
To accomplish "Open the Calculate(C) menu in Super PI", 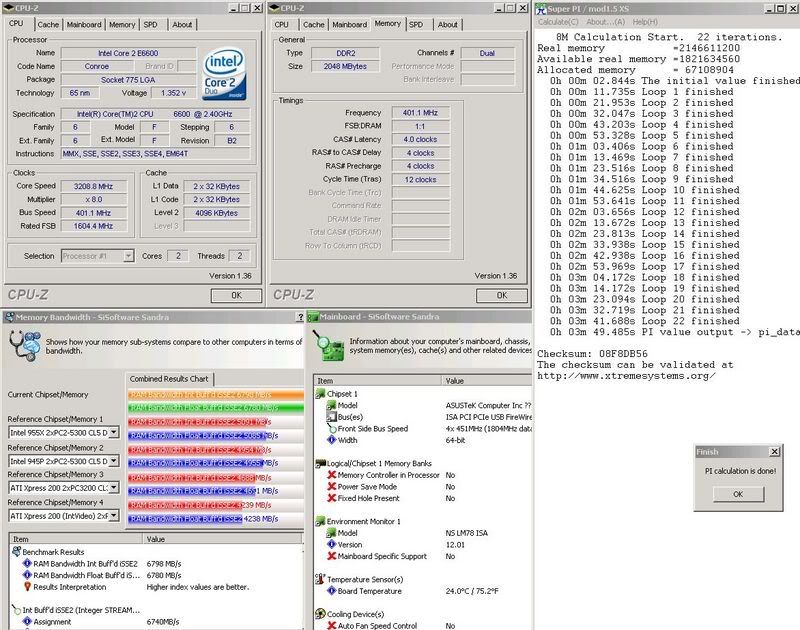I will click(558, 22).
